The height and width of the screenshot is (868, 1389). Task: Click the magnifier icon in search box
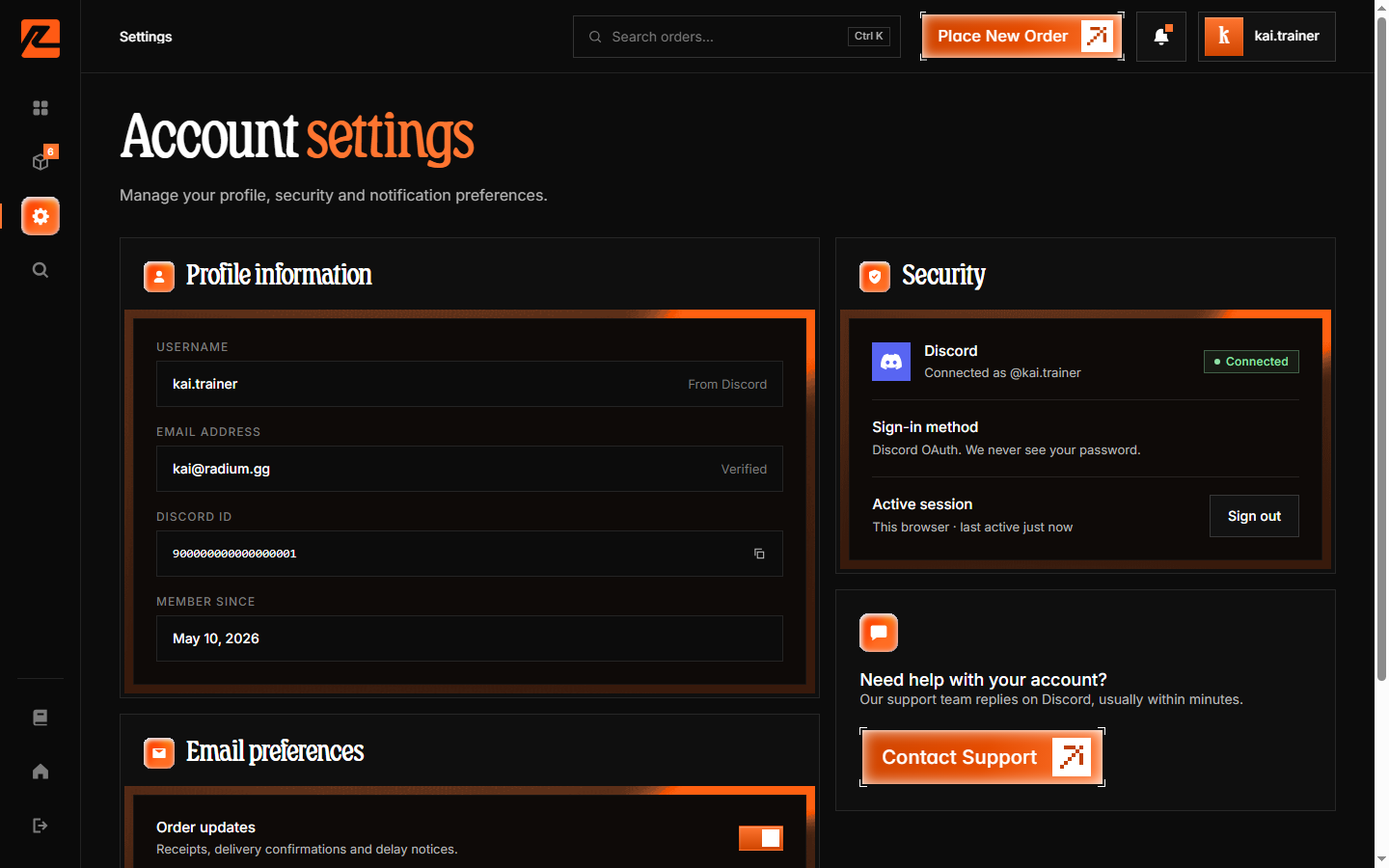[595, 37]
